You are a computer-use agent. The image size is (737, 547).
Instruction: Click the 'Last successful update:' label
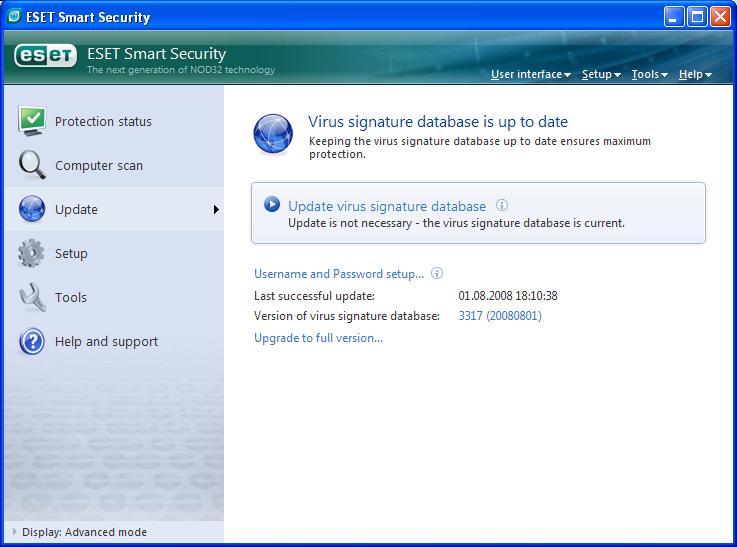click(x=314, y=296)
